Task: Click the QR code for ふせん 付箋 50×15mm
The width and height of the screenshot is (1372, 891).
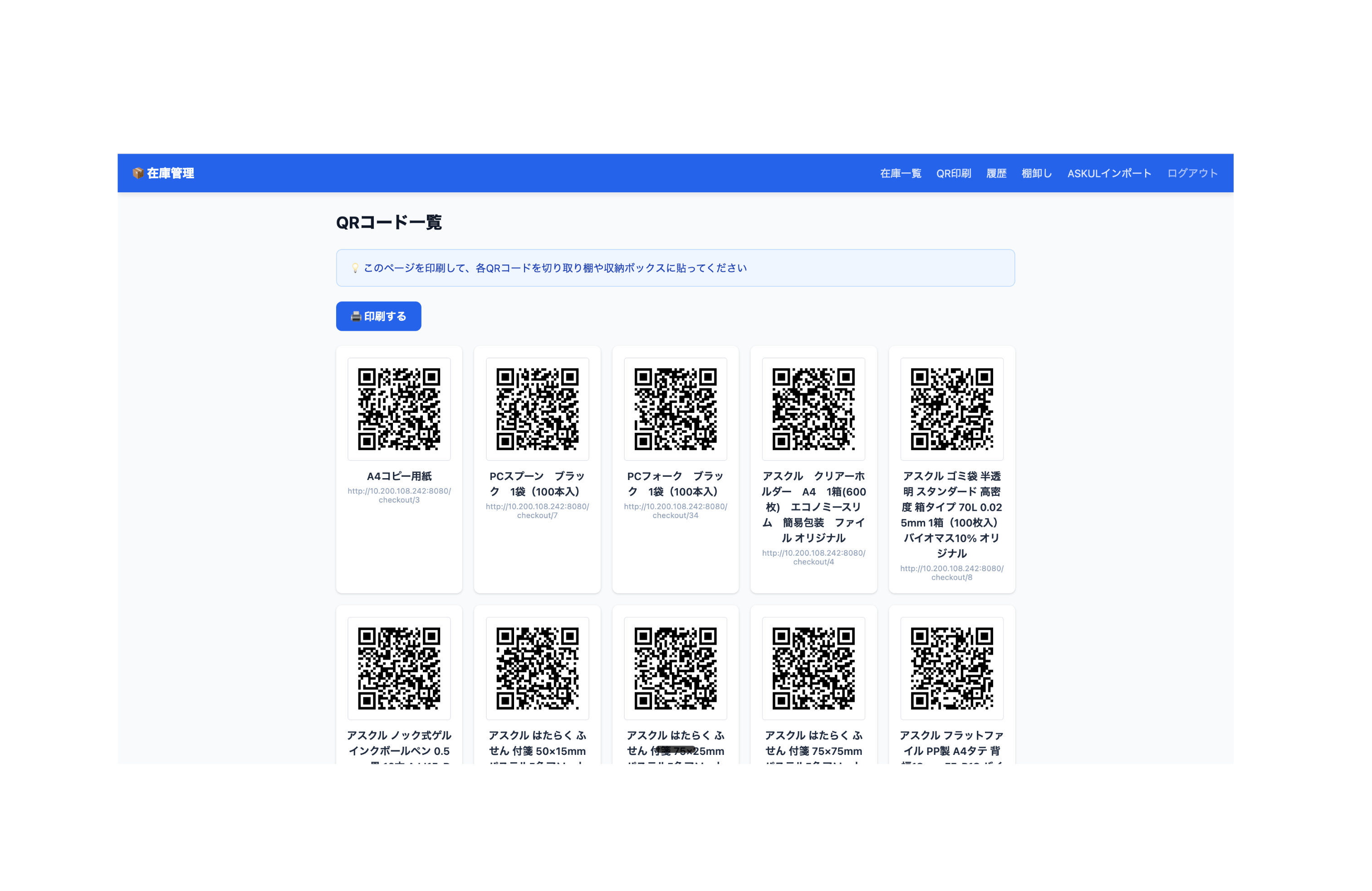Action: 537,669
